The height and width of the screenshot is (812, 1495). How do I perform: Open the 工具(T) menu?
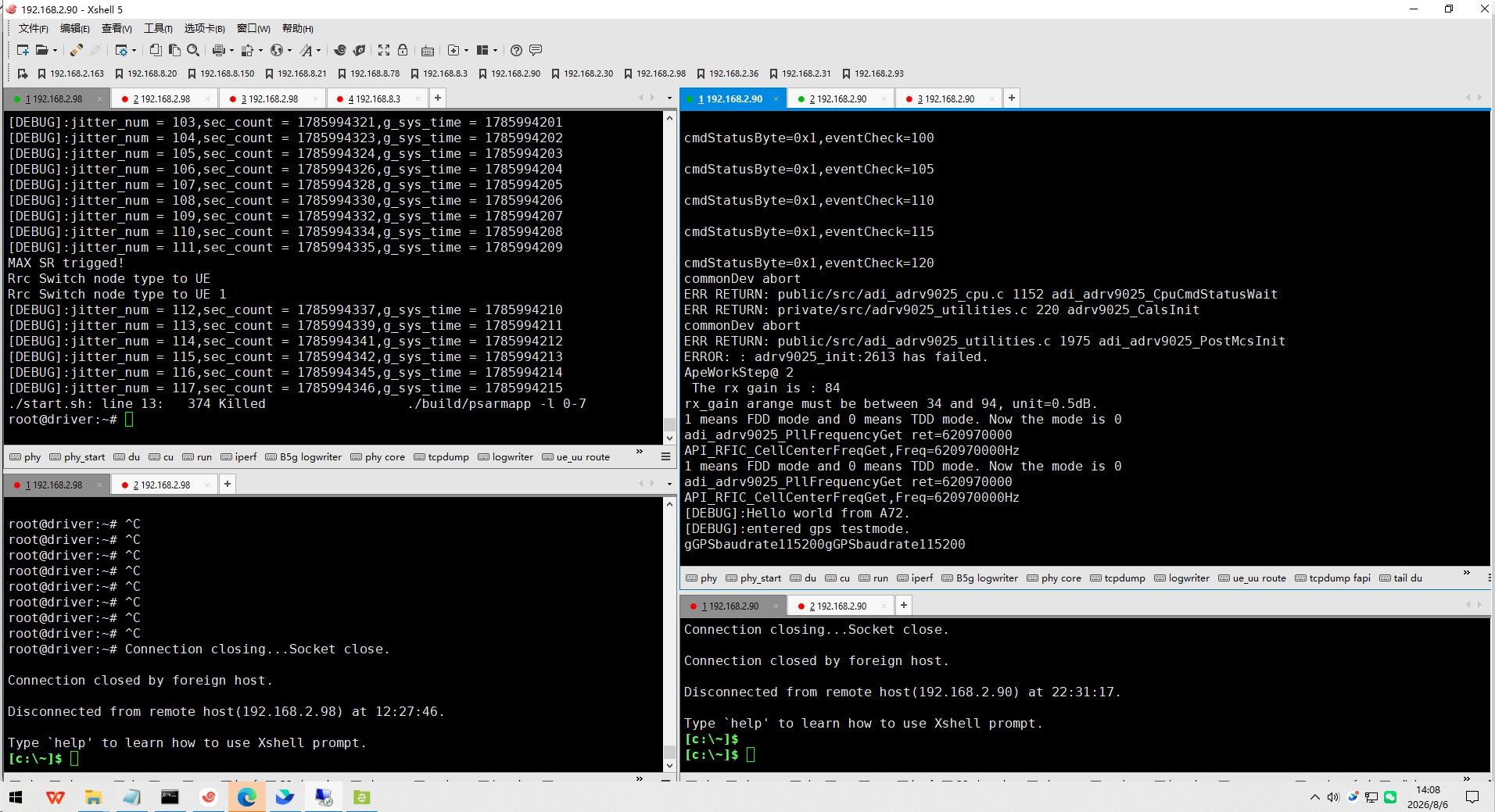[x=158, y=28]
